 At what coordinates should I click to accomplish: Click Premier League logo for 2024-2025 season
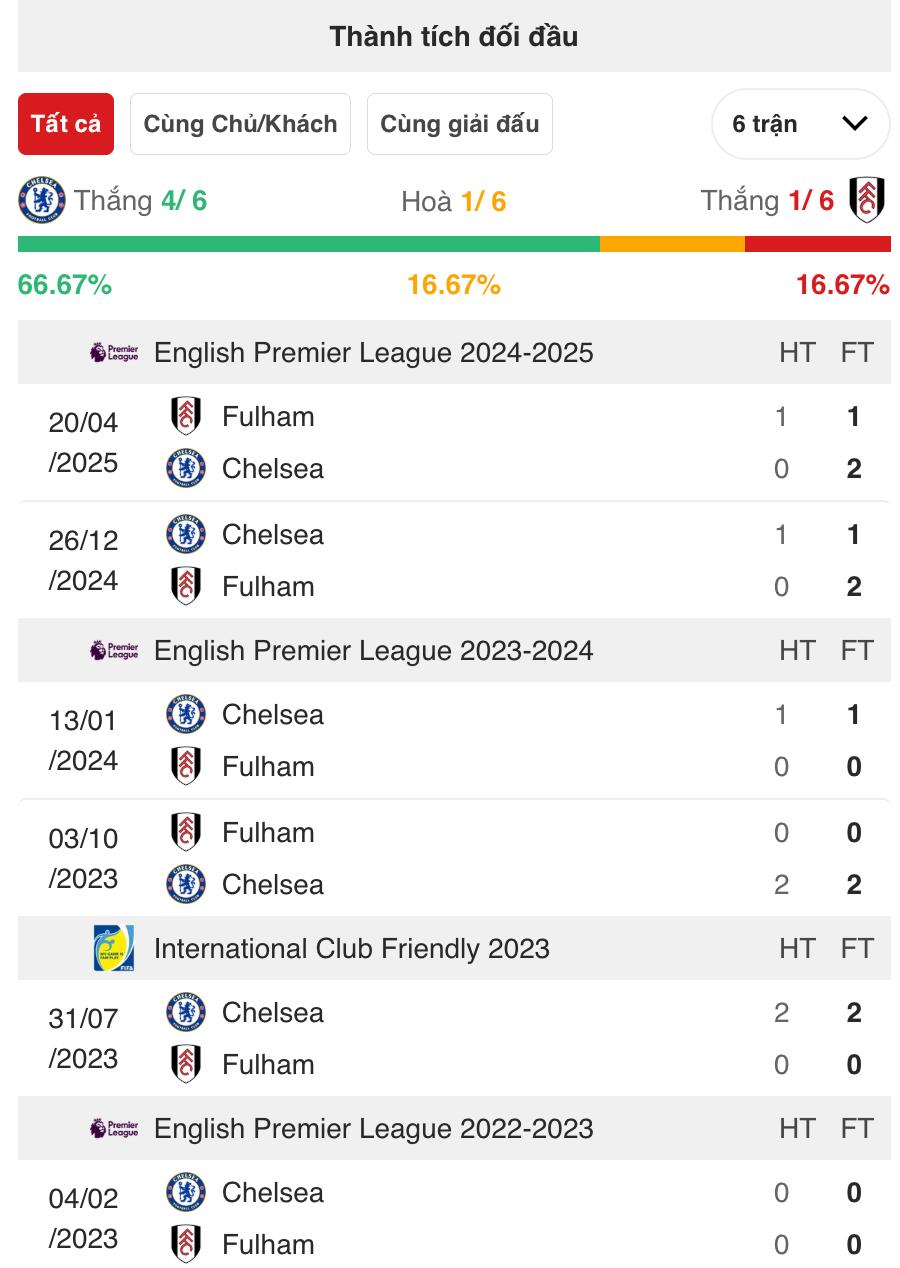114,352
